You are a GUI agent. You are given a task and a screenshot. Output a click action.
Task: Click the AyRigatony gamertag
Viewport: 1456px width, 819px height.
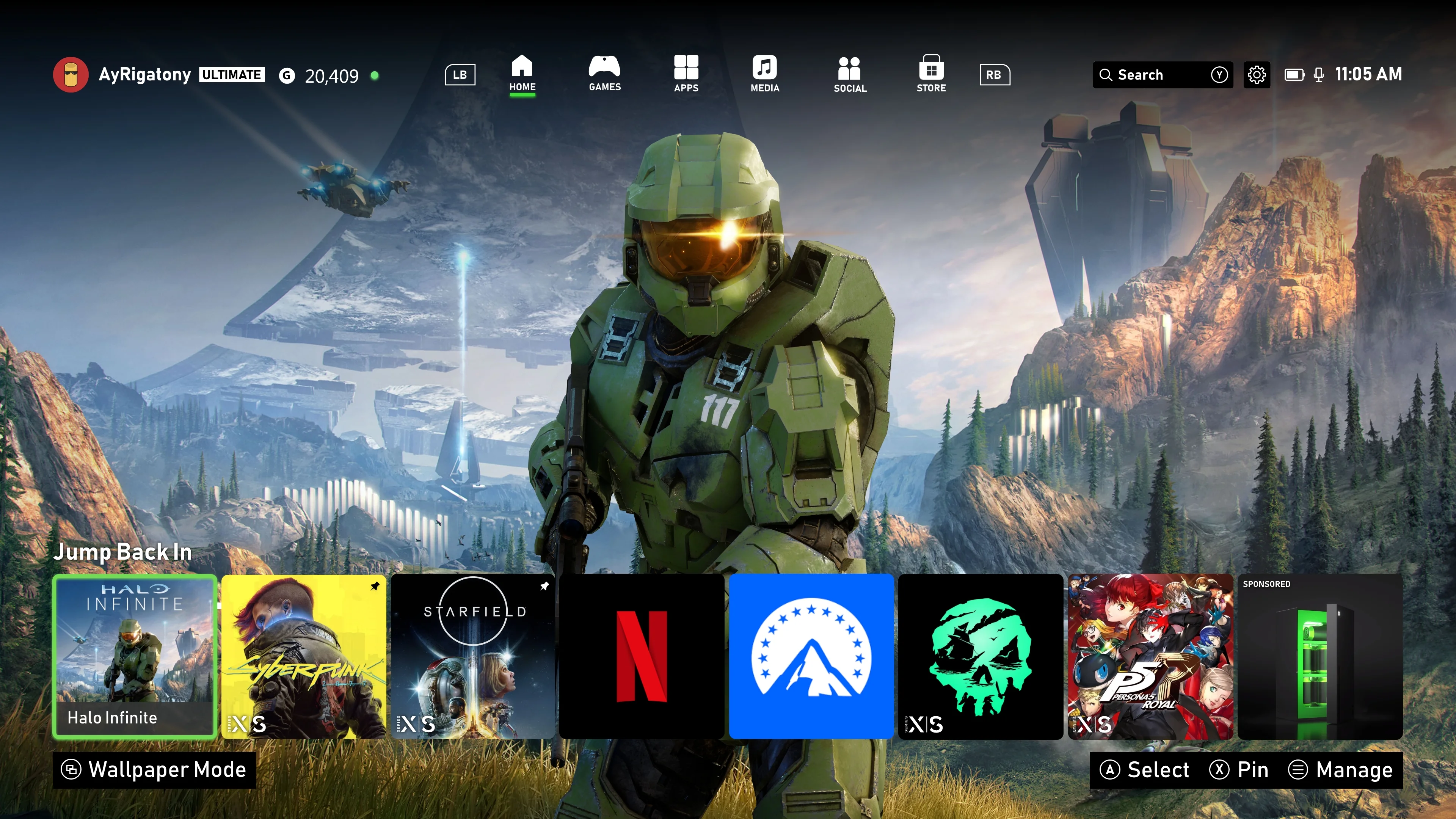[x=145, y=75]
